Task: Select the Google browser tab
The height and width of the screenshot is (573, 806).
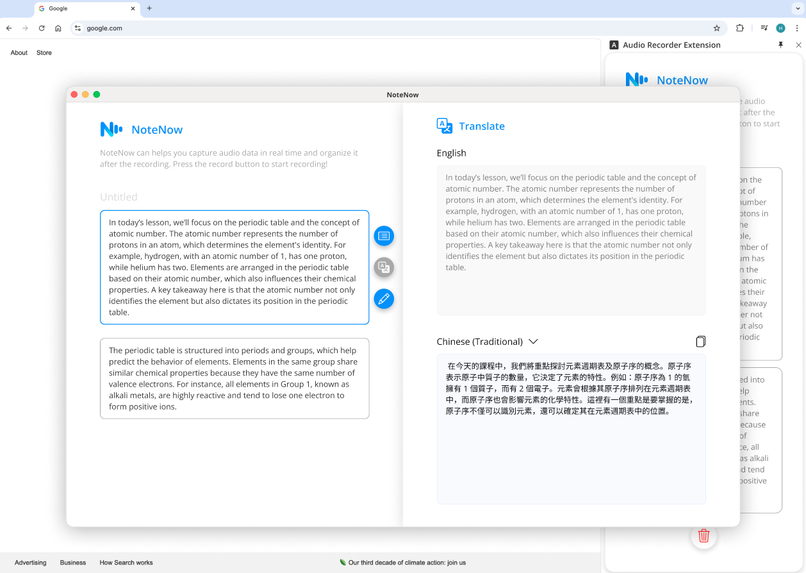Action: pos(87,9)
